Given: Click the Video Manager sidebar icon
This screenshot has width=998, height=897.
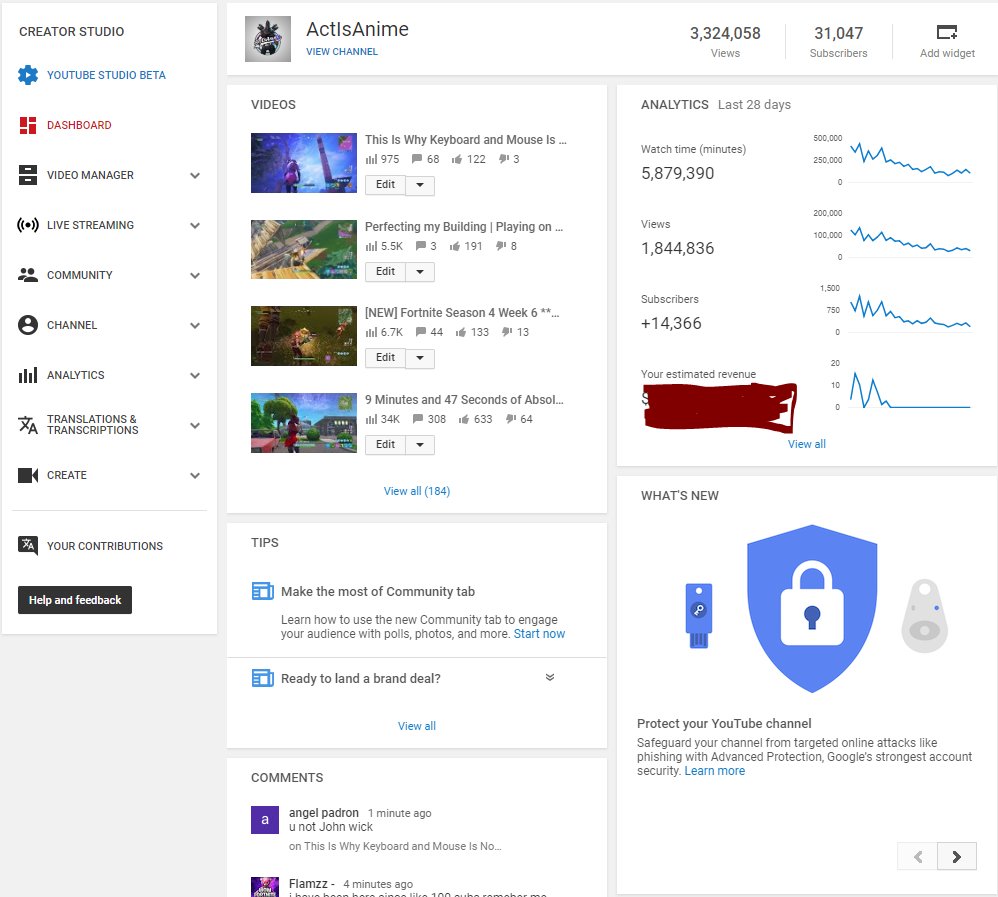Looking at the screenshot, I should pos(27,175).
